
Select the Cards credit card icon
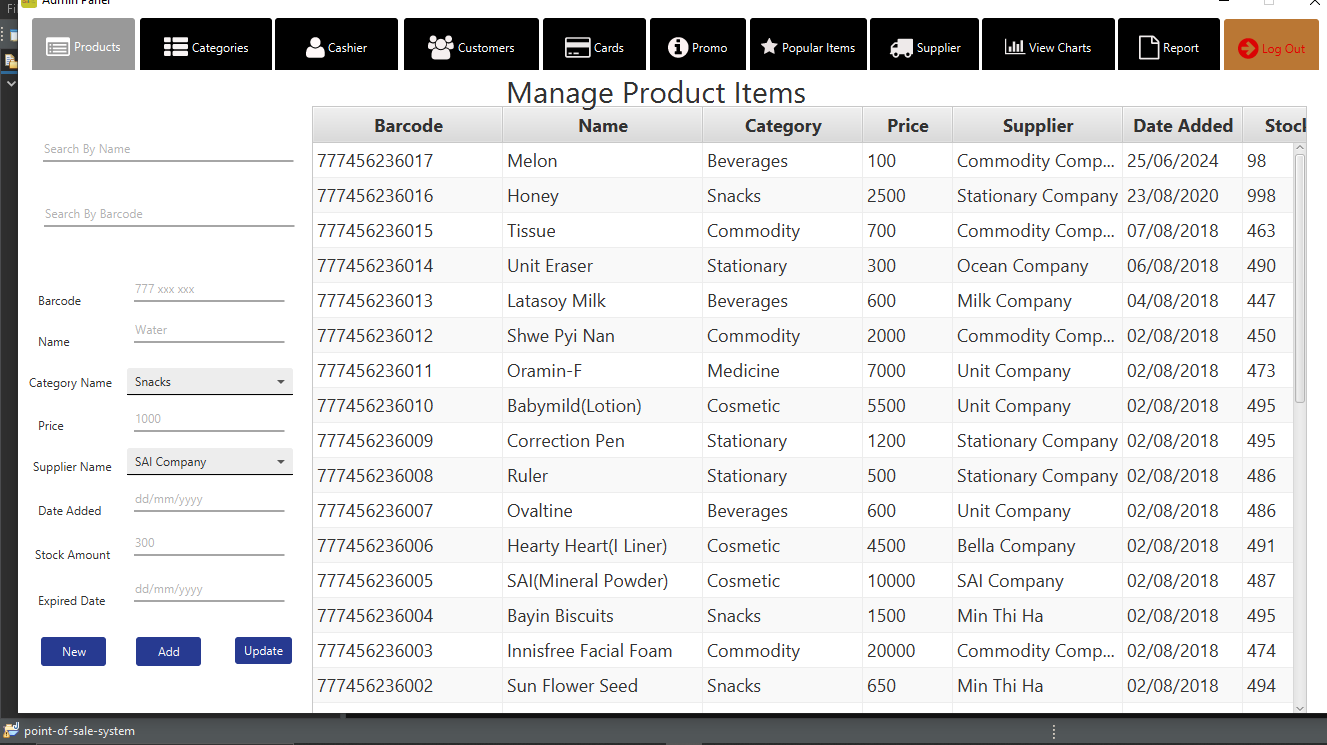click(x=577, y=47)
